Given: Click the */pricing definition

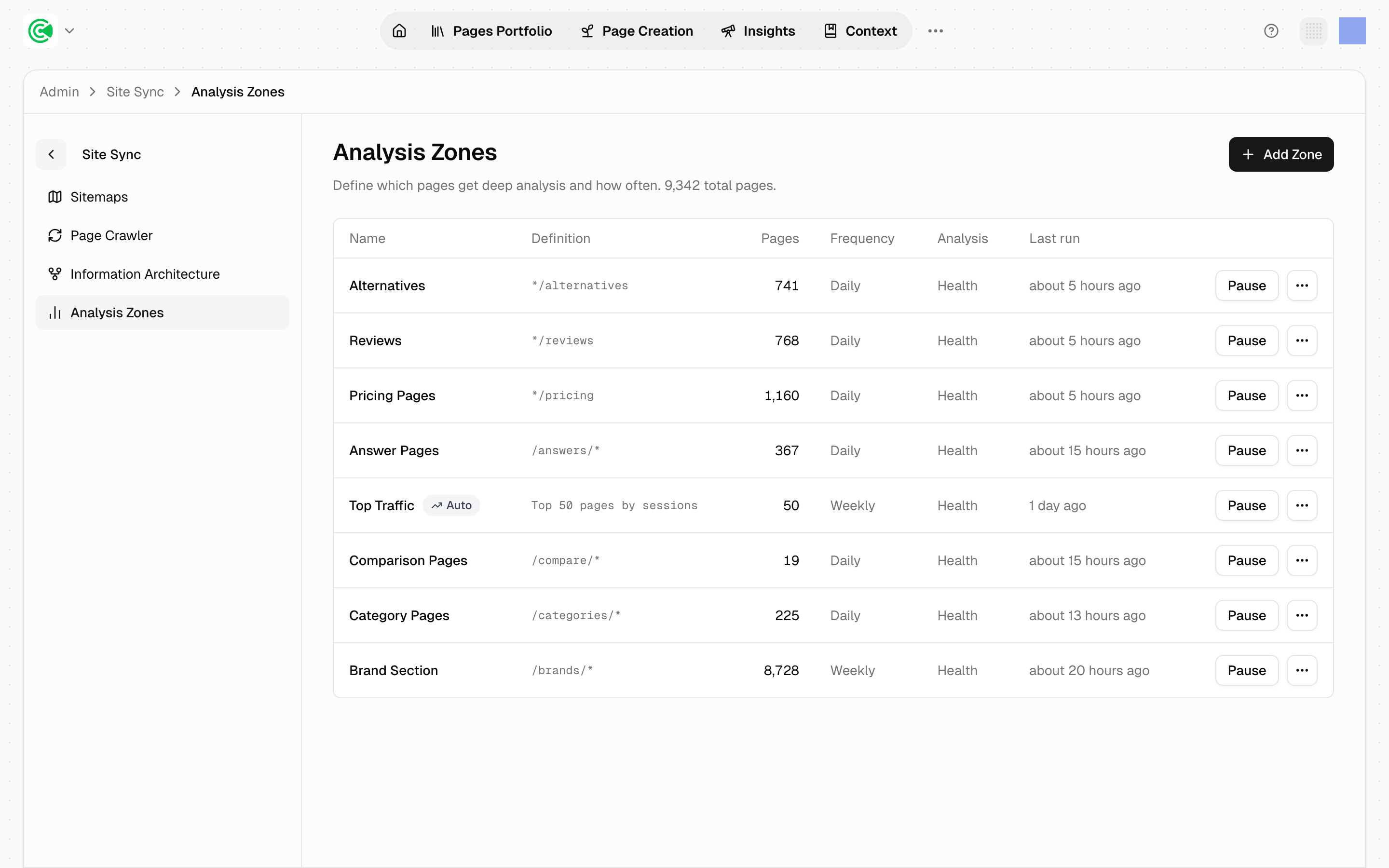Looking at the screenshot, I should pos(562,395).
